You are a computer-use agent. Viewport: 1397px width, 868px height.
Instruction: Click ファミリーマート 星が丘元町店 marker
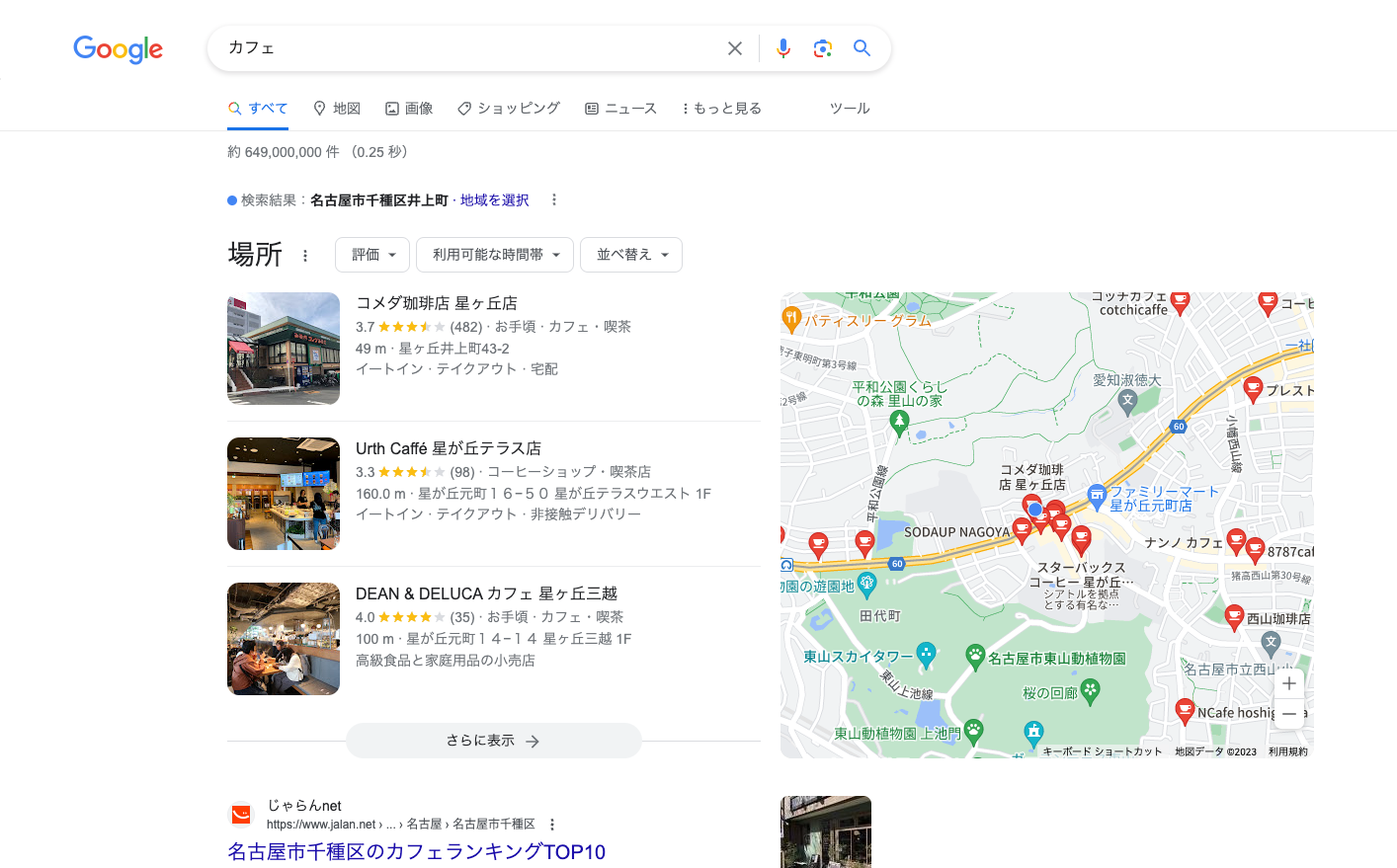[1097, 497]
